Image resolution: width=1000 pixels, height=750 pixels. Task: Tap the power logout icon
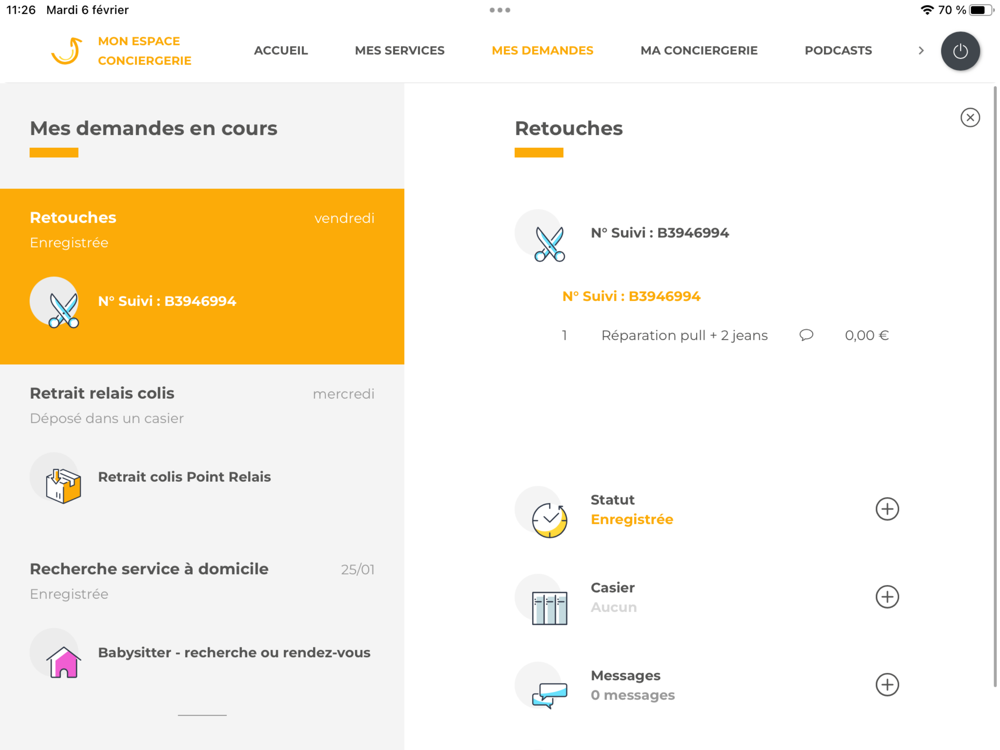click(960, 51)
